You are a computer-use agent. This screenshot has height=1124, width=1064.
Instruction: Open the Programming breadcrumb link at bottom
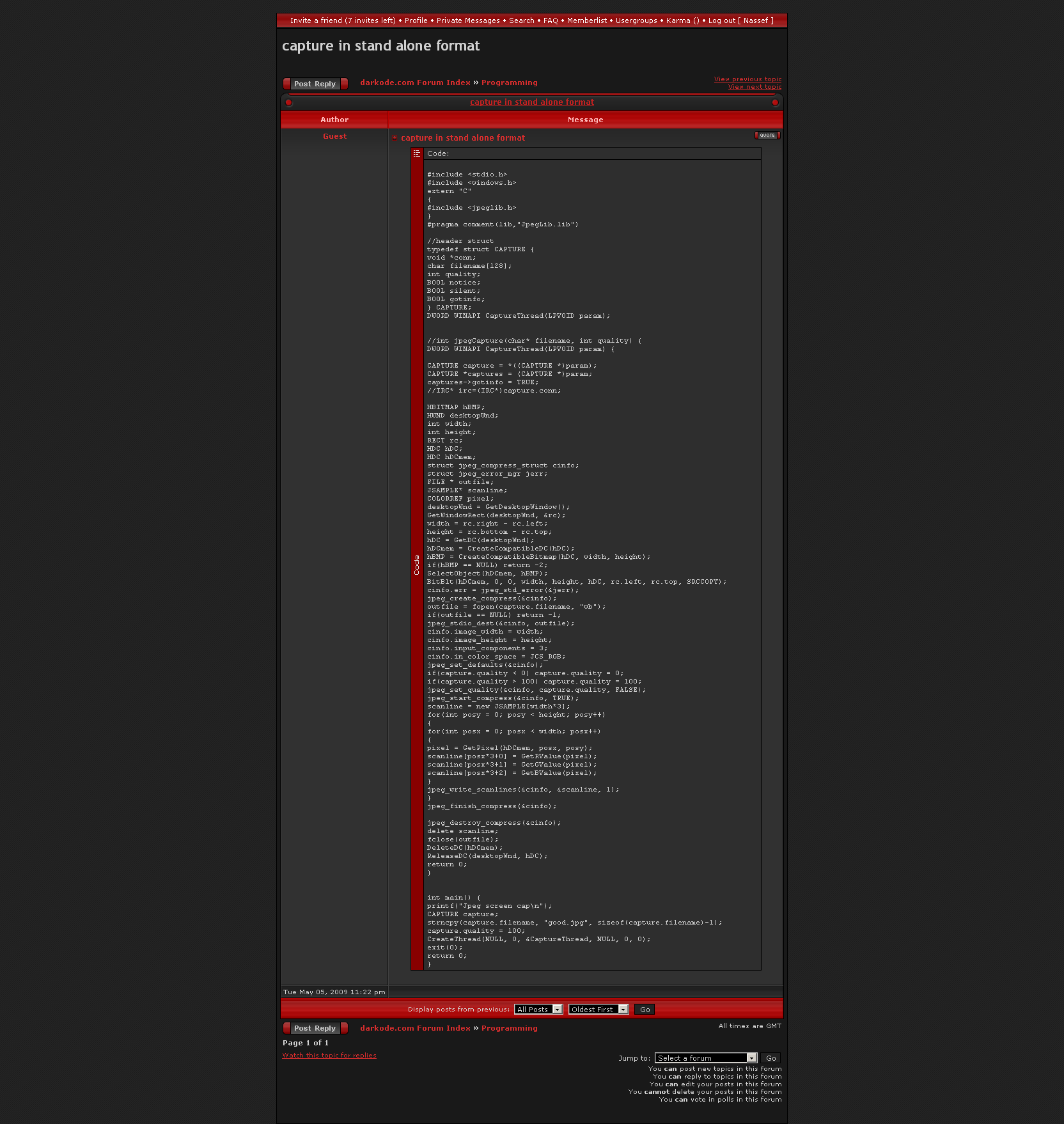pos(509,1028)
